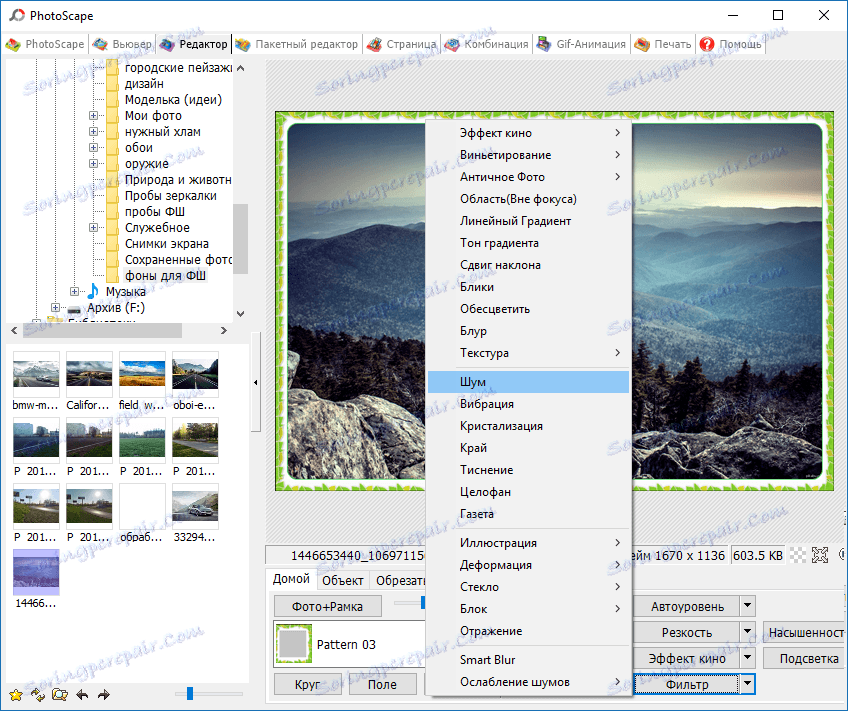This screenshot has height=711, width=848.
Task: Expand the Служебное folder
Action: [94, 228]
